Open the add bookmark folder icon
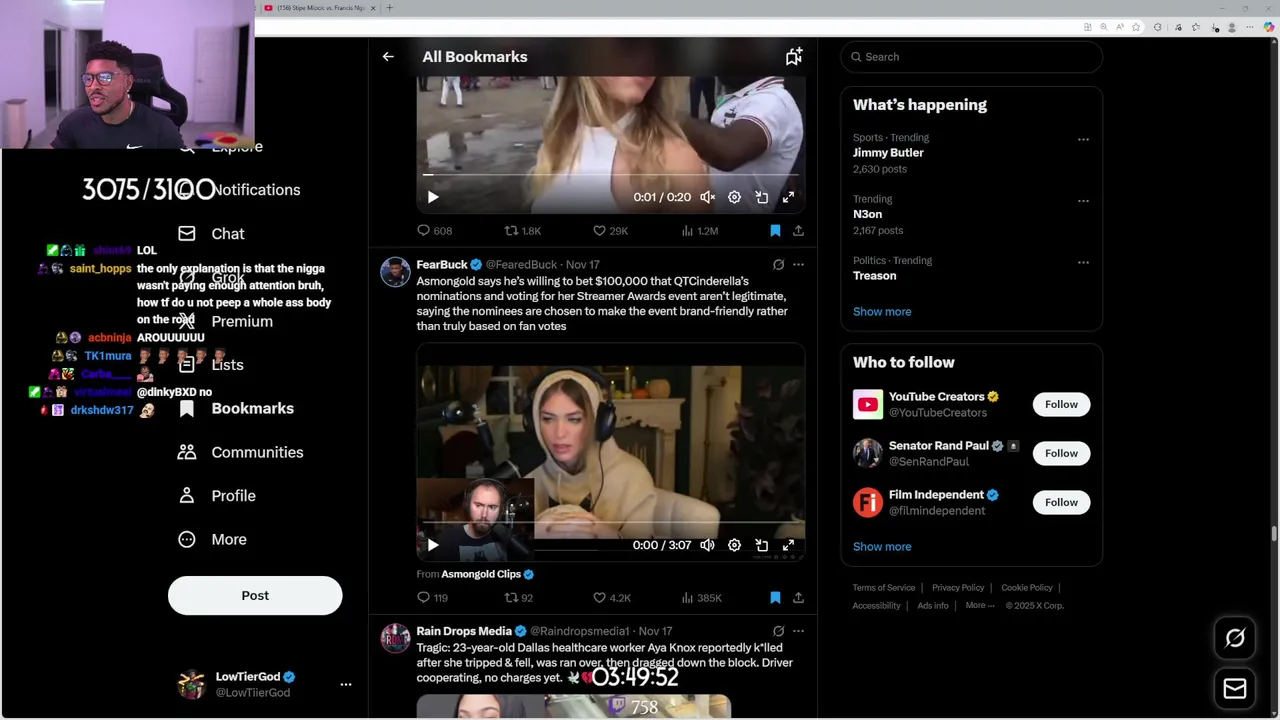 tap(793, 57)
